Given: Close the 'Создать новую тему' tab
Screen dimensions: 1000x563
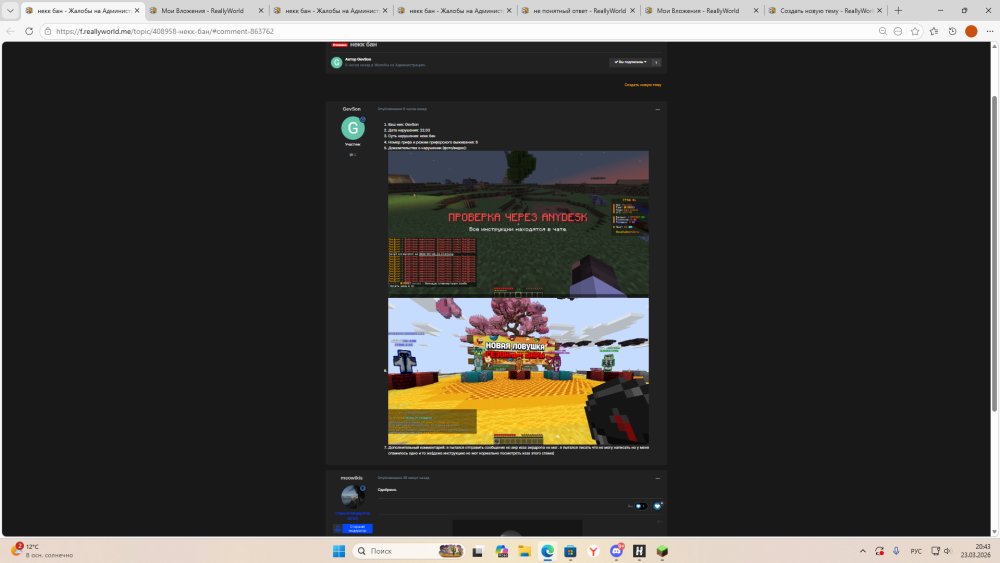Looking at the screenshot, I should 879,10.
